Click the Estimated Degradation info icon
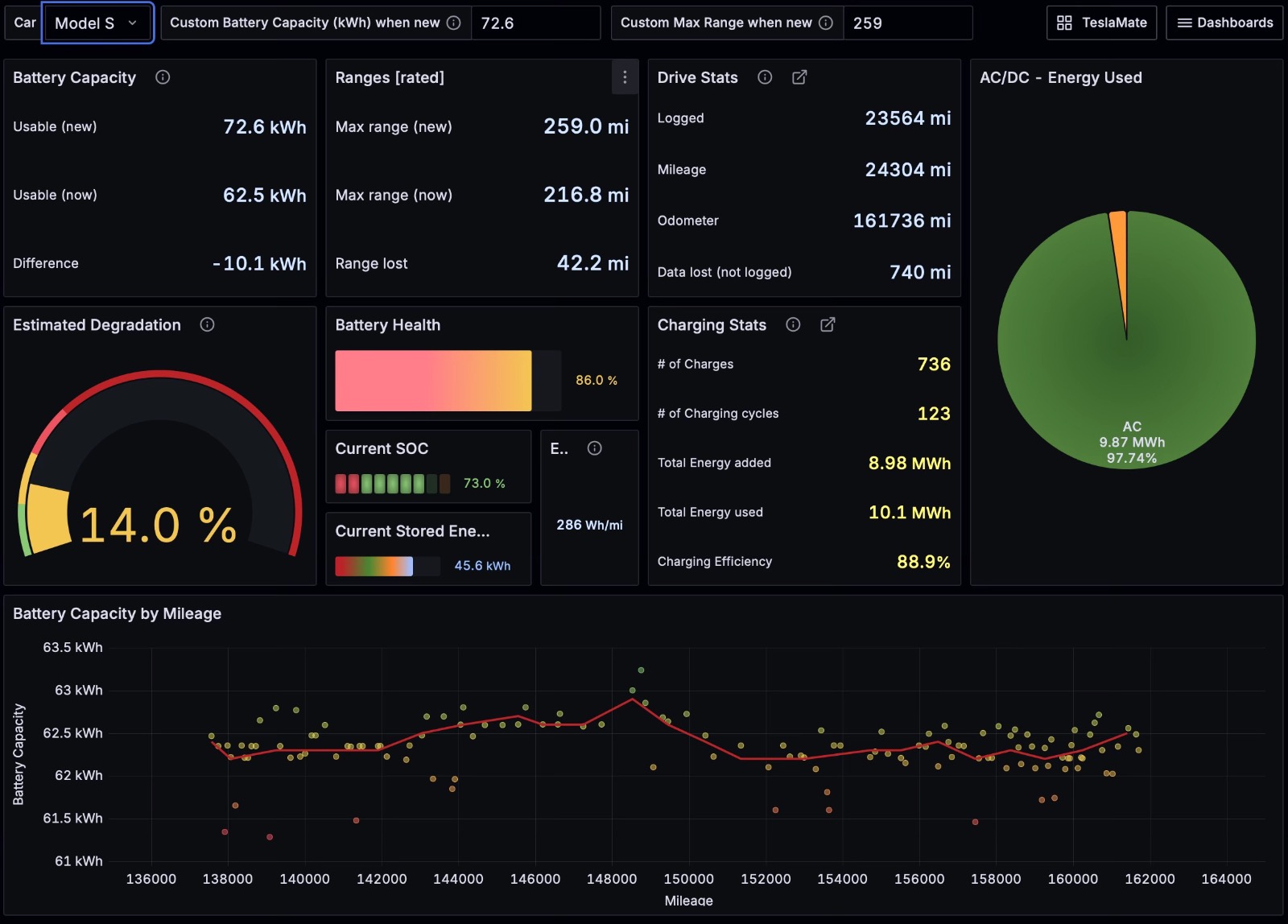Image resolution: width=1288 pixels, height=924 pixels. coord(207,324)
